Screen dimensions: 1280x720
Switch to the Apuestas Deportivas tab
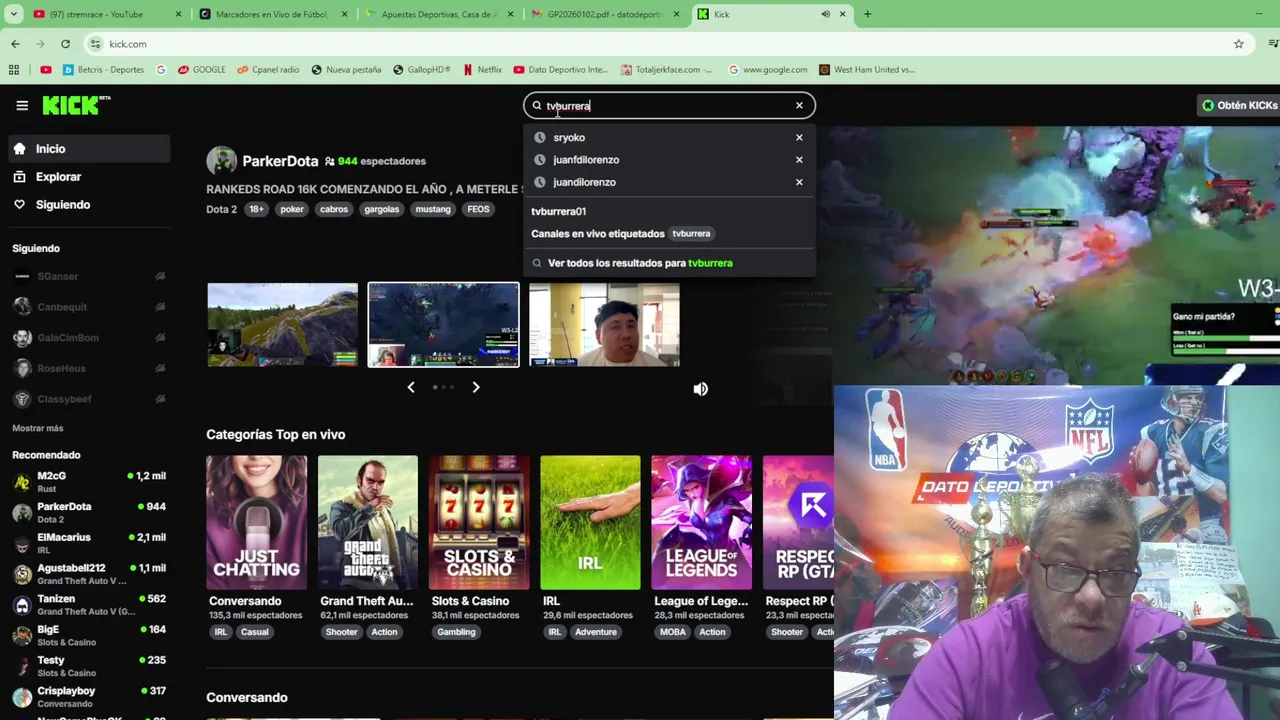(438, 14)
